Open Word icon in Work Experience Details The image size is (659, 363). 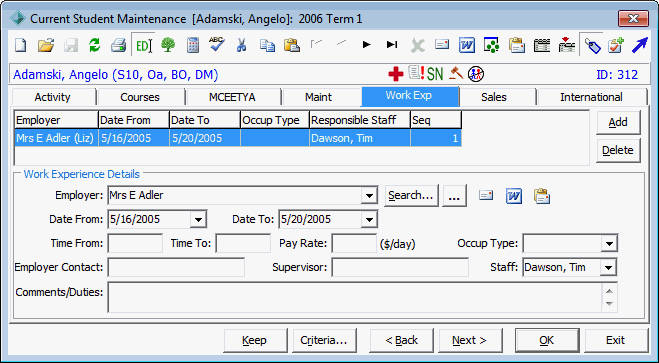(x=514, y=196)
